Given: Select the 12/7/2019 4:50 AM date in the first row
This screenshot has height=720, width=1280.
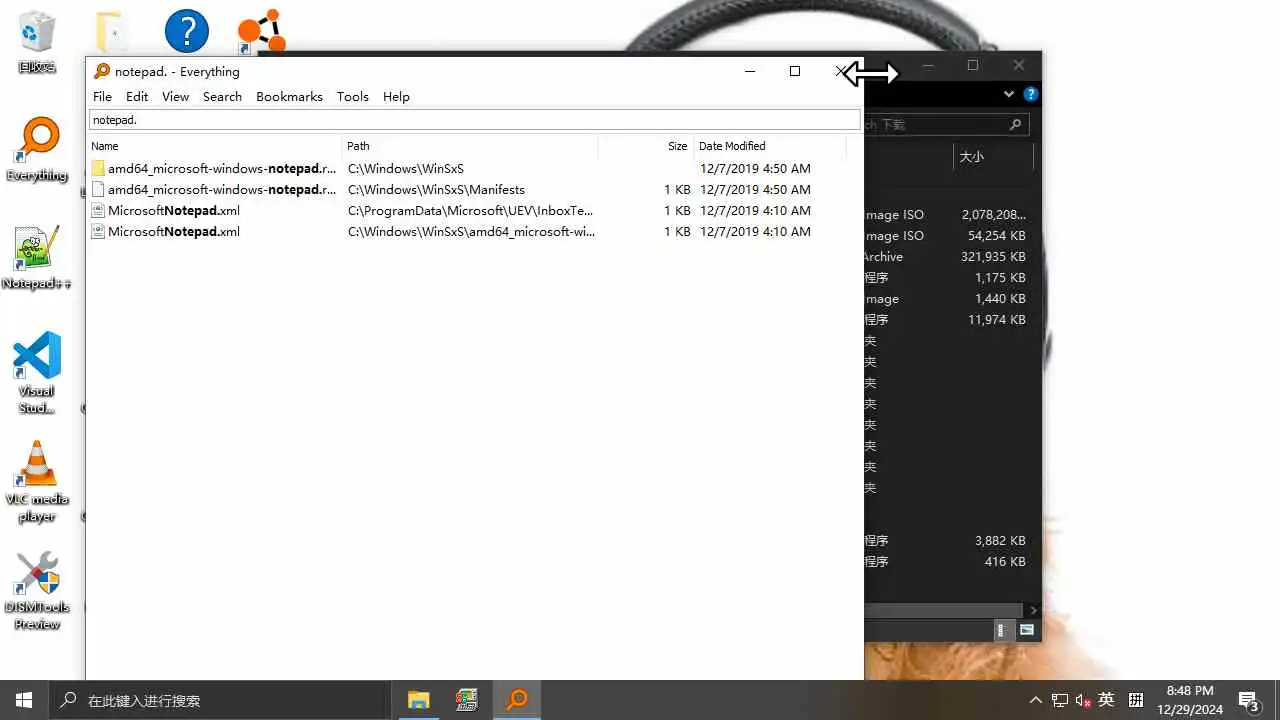Looking at the screenshot, I should pyautogui.click(x=755, y=168).
